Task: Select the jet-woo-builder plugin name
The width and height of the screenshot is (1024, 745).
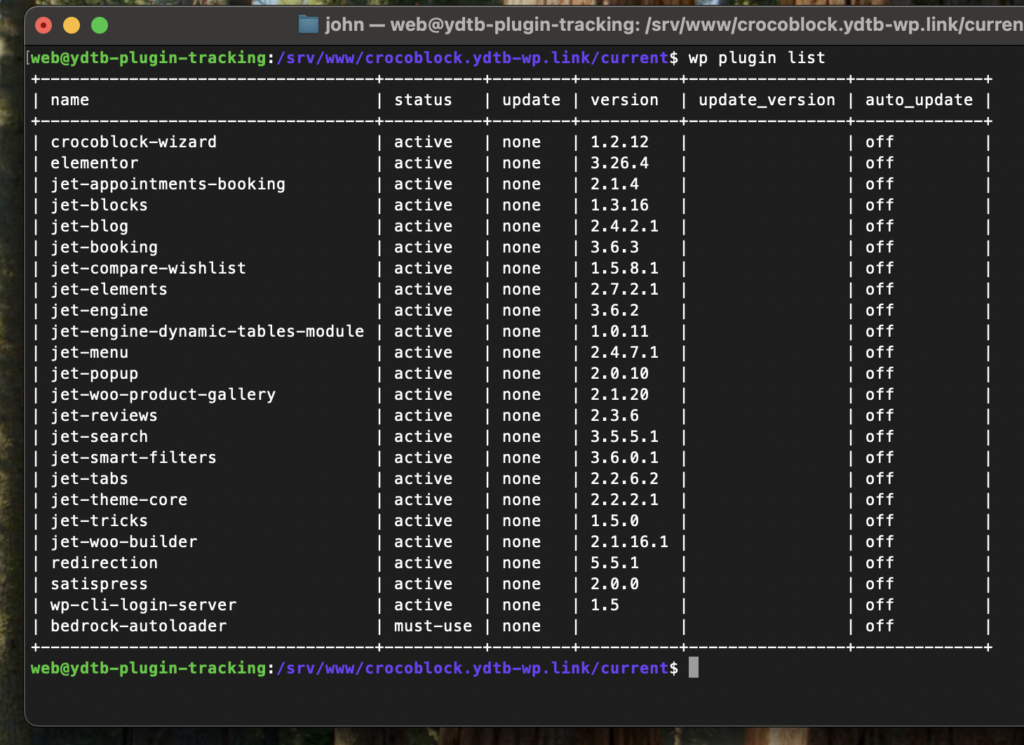Action: point(124,542)
